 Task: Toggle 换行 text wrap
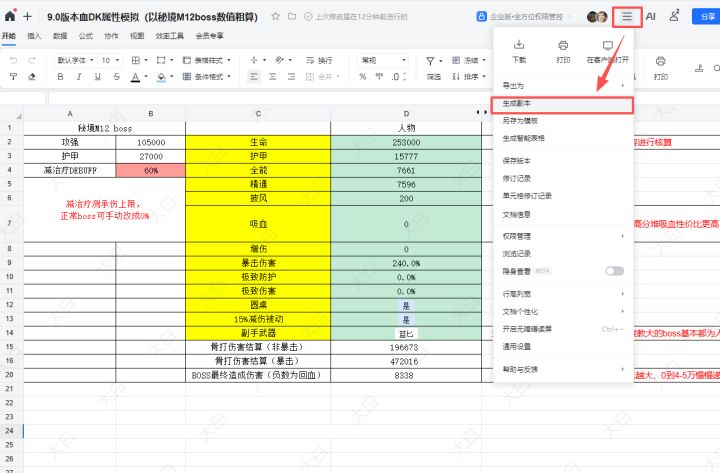pyautogui.click(x=319, y=60)
